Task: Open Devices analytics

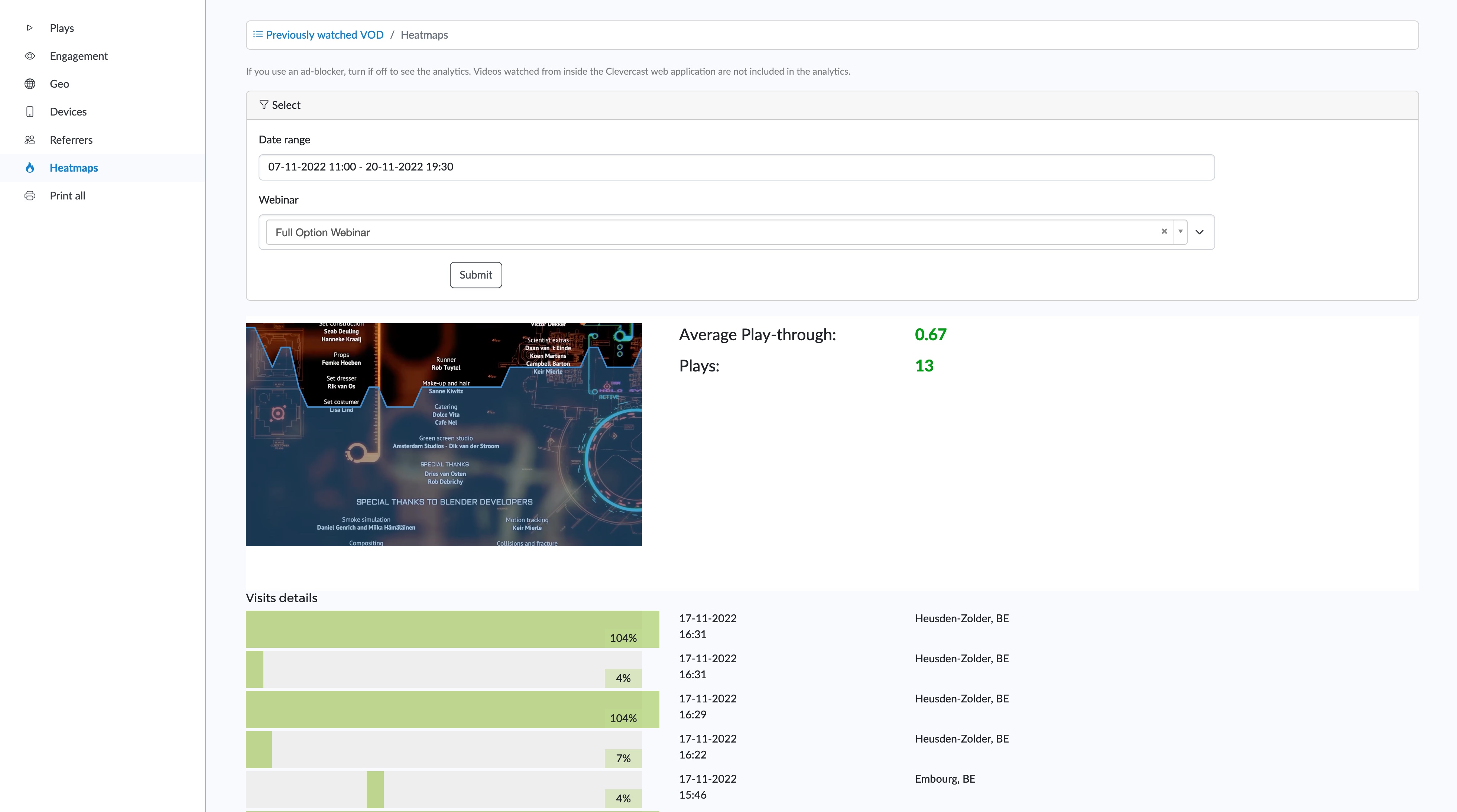Action: click(x=68, y=112)
